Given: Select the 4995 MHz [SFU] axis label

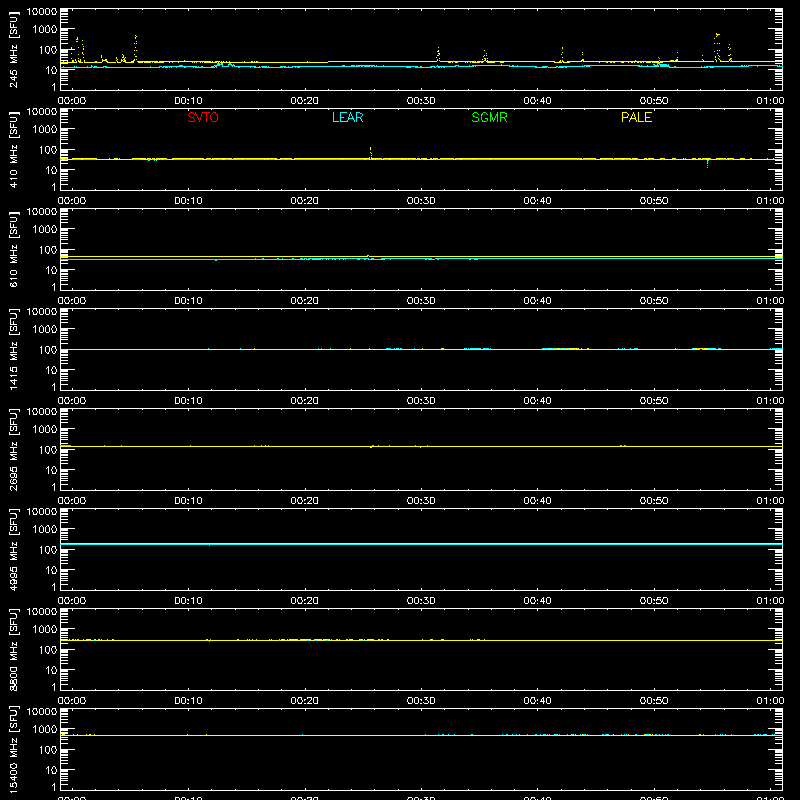Looking at the screenshot, I should coord(14,549).
